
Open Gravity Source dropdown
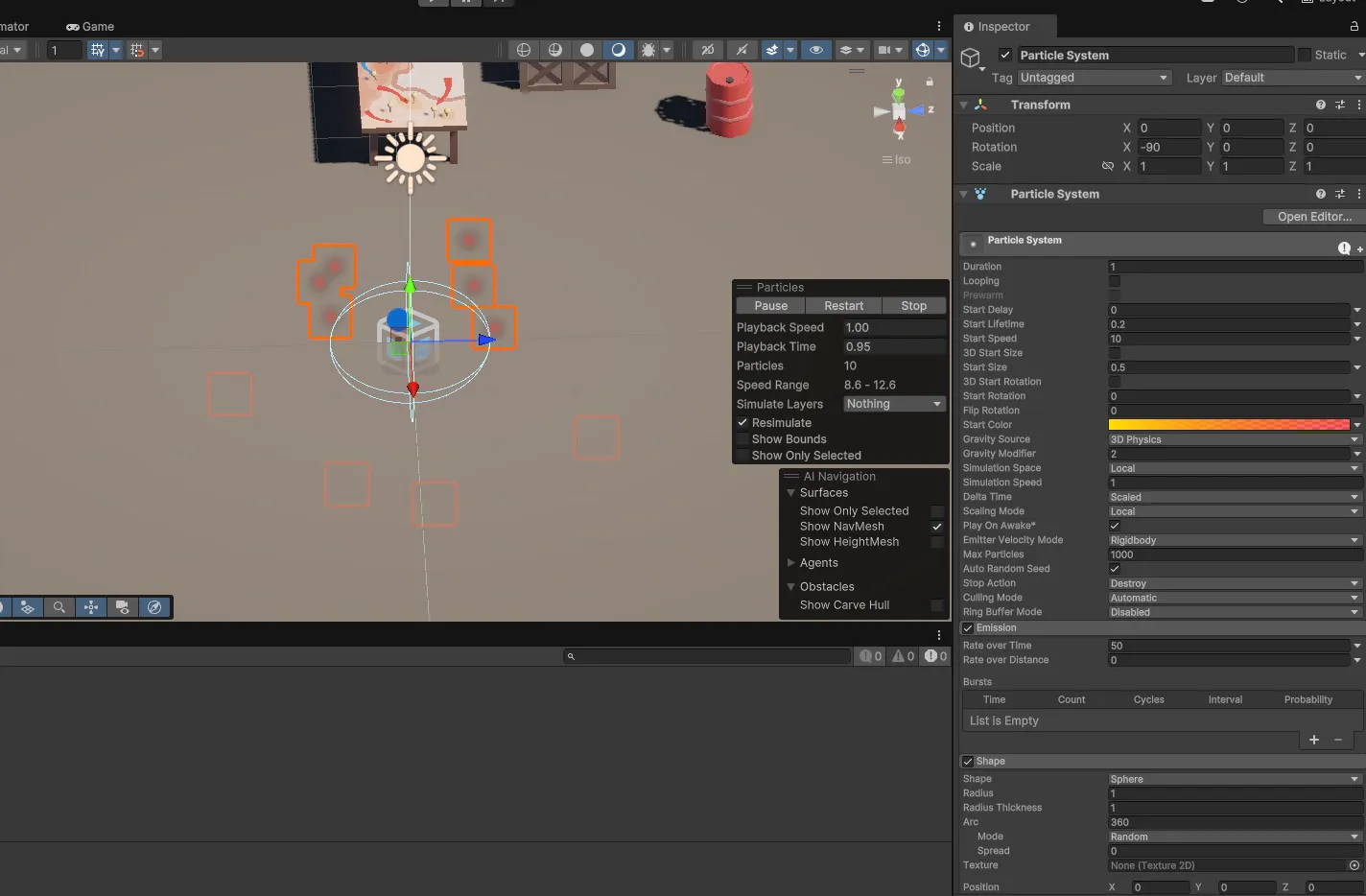tap(1235, 439)
